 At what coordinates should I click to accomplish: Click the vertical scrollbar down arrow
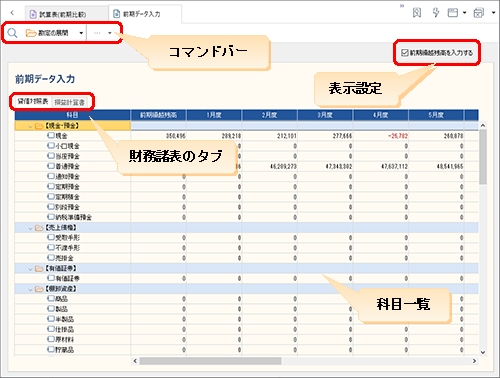[x=483, y=352]
